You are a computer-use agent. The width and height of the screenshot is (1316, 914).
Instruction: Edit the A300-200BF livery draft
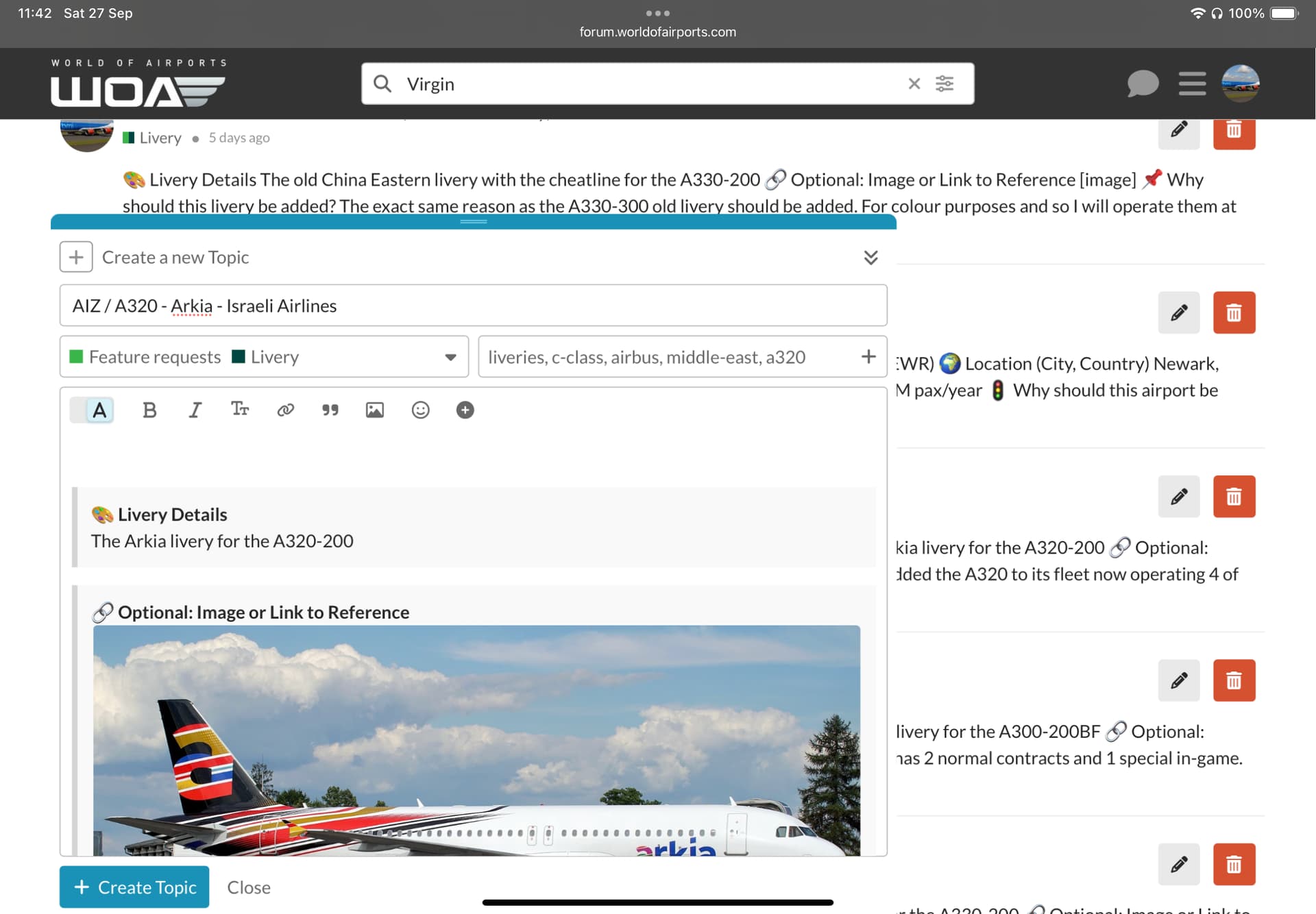tap(1179, 680)
